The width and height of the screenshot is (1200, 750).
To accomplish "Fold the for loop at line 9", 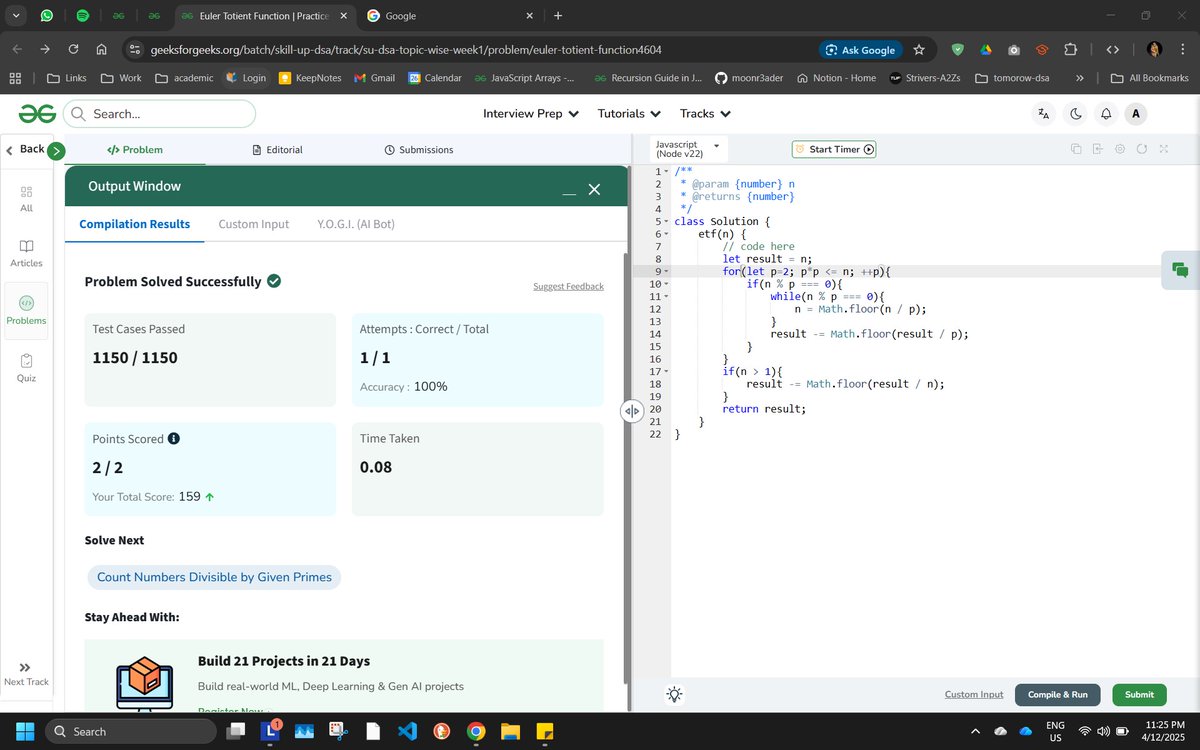I will (666, 272).
